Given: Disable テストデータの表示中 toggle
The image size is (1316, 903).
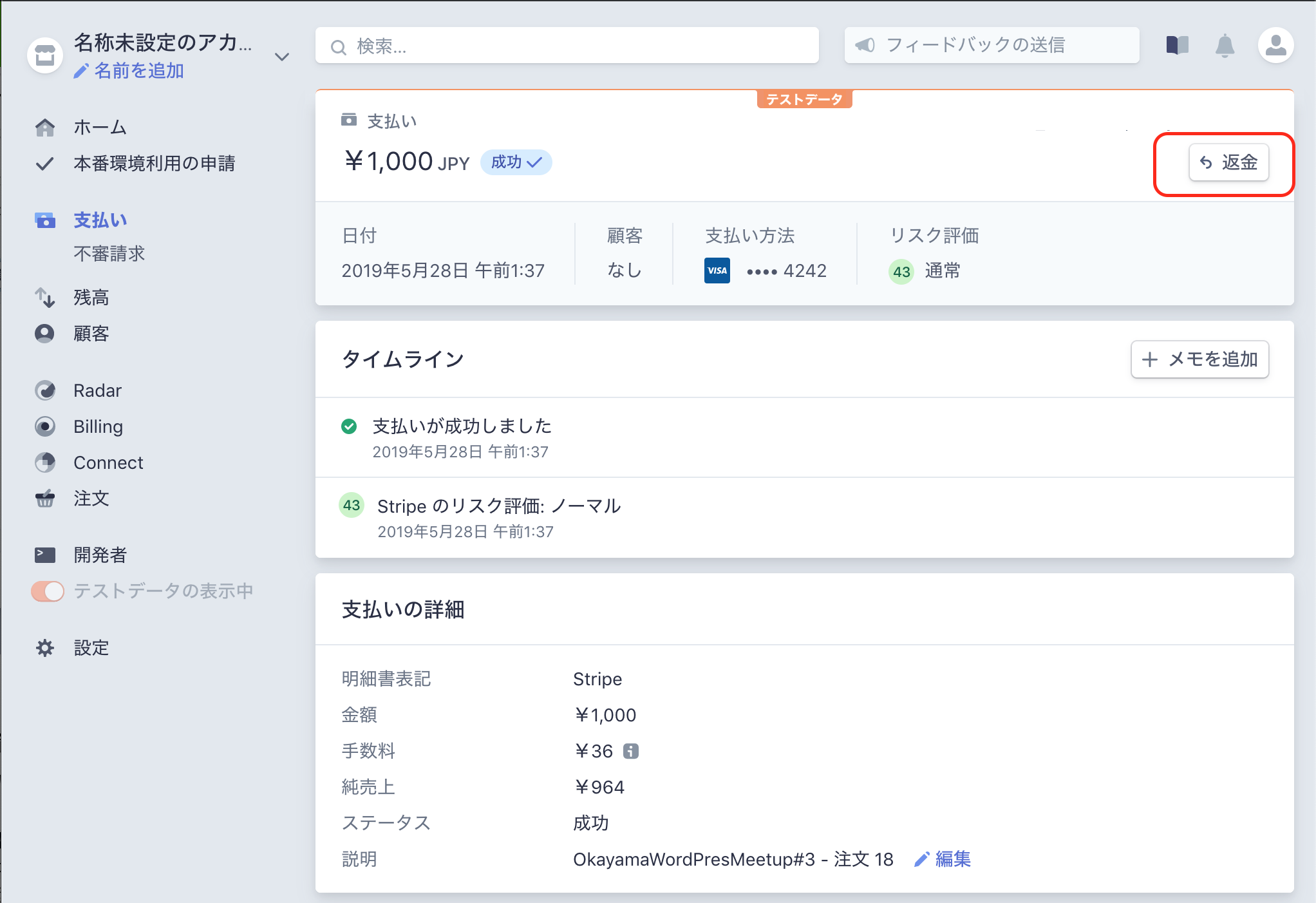Looking at the screenshot, I should [46, 591].
